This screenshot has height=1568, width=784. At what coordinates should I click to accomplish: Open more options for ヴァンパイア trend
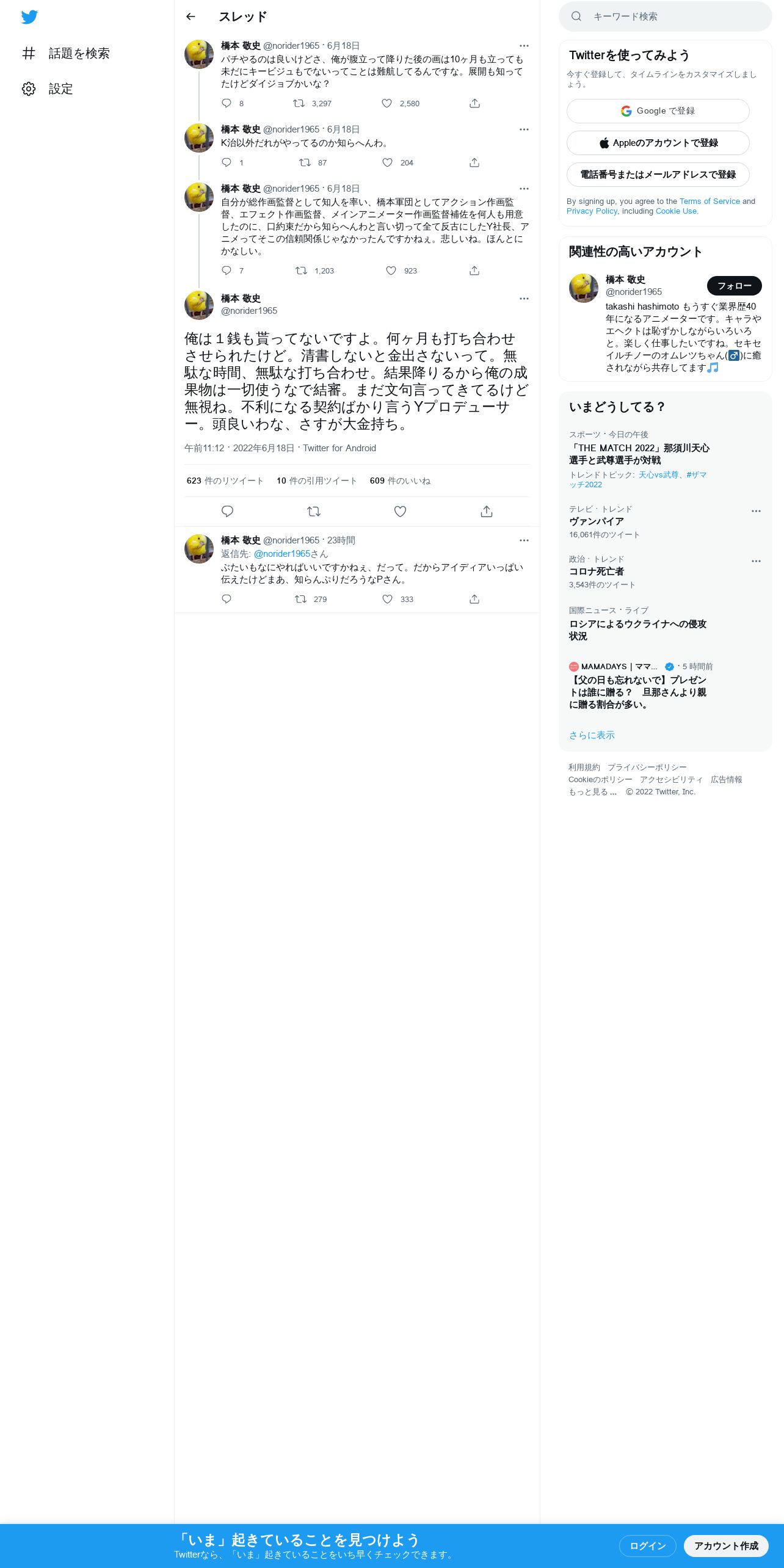(756, 511)
